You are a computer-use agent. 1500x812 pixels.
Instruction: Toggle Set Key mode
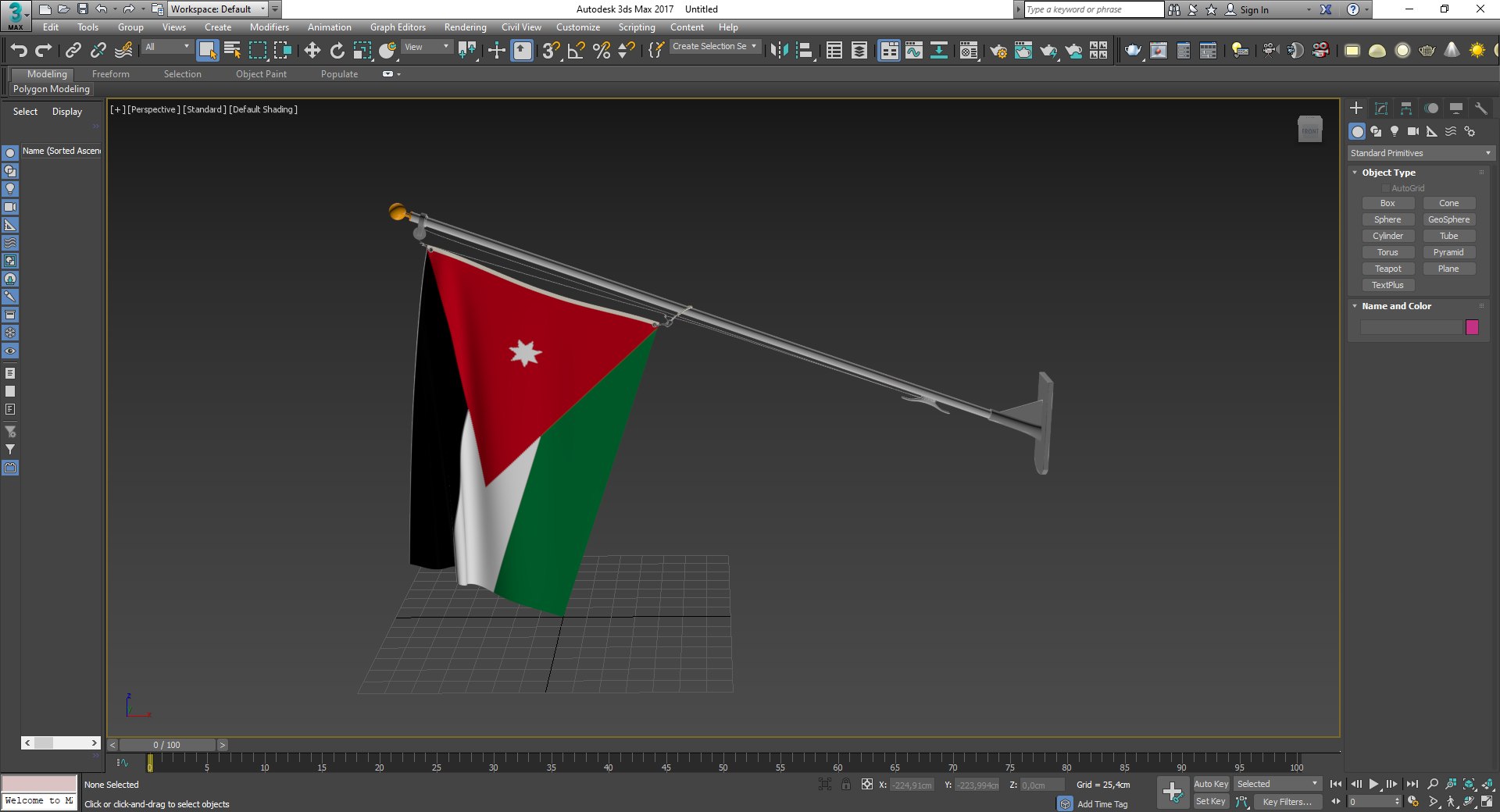click(1211, 801)
